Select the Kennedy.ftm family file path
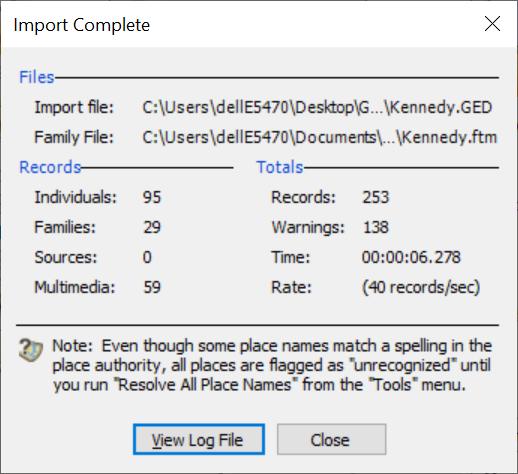Viewport: 518px width, 474px height. pos(320,137)
